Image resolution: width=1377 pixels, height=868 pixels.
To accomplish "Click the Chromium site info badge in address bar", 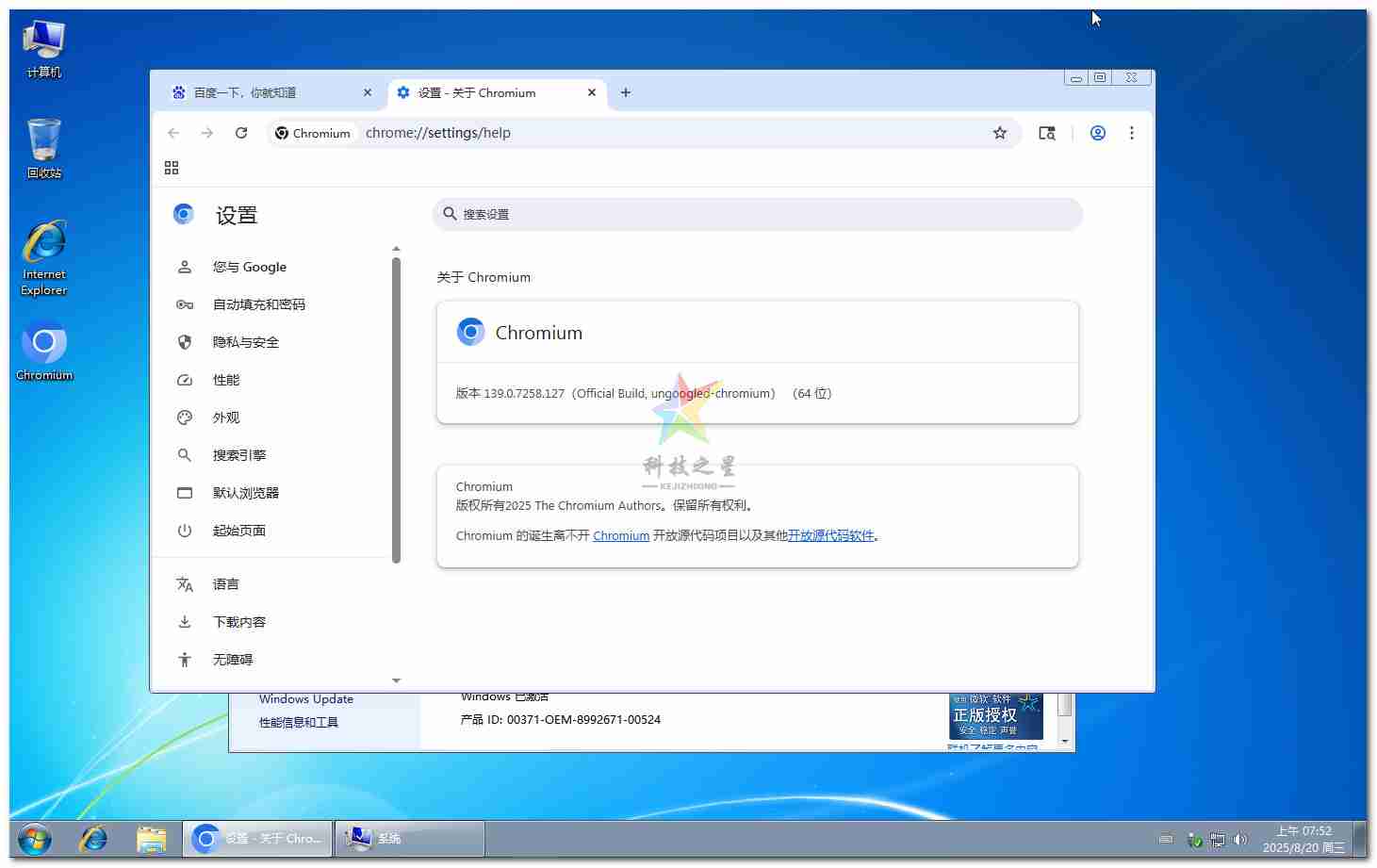I will (x=312, y=133).
